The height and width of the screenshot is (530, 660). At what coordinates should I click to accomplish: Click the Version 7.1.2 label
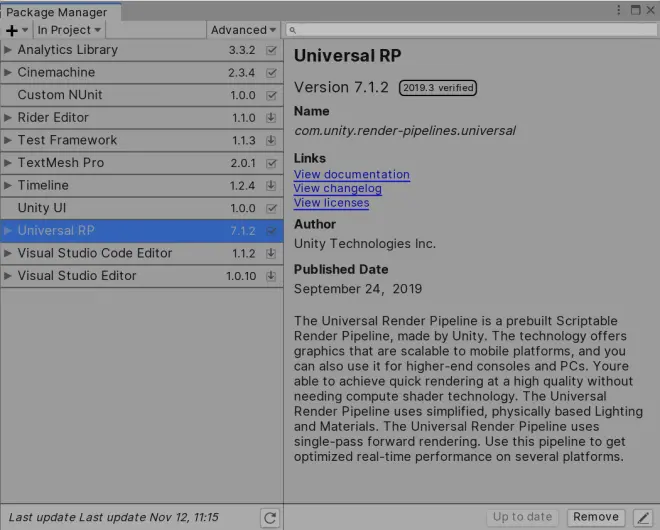coord(341,87)
